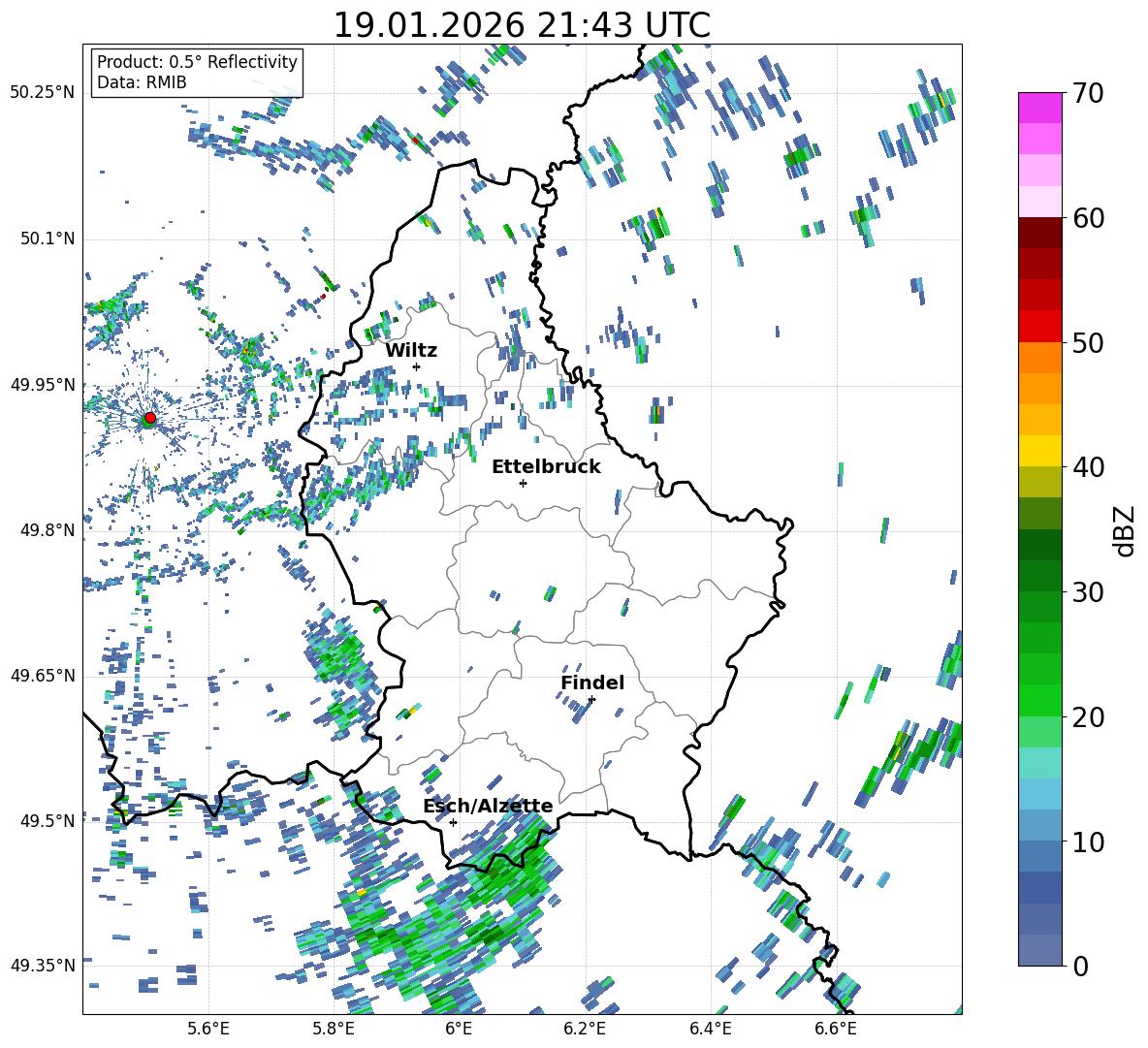Viewport: 1148px width, 1048px height.
Task: Click the 30 tick label on colorbar
Action: [x=1088, y=592]
